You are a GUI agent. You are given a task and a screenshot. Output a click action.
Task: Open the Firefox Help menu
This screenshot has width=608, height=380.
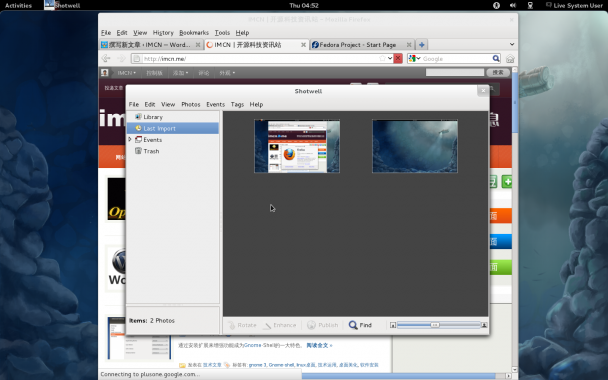click(x=242, y=33)
